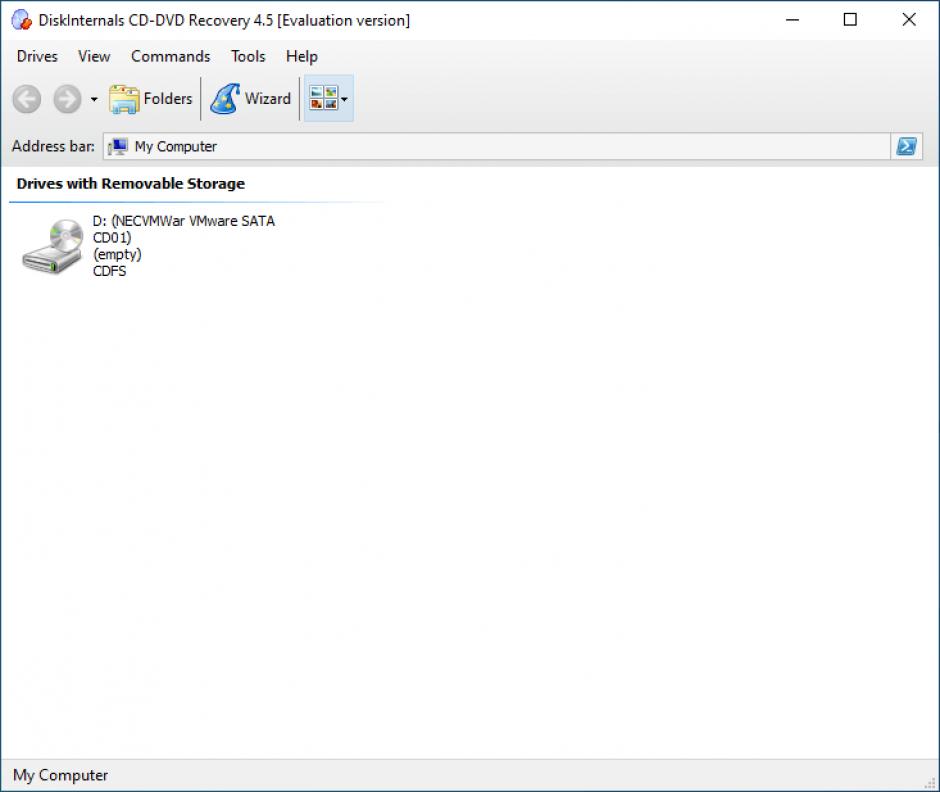Open the Drives menu
Viewport: 940px width, 792px height.
37,56
